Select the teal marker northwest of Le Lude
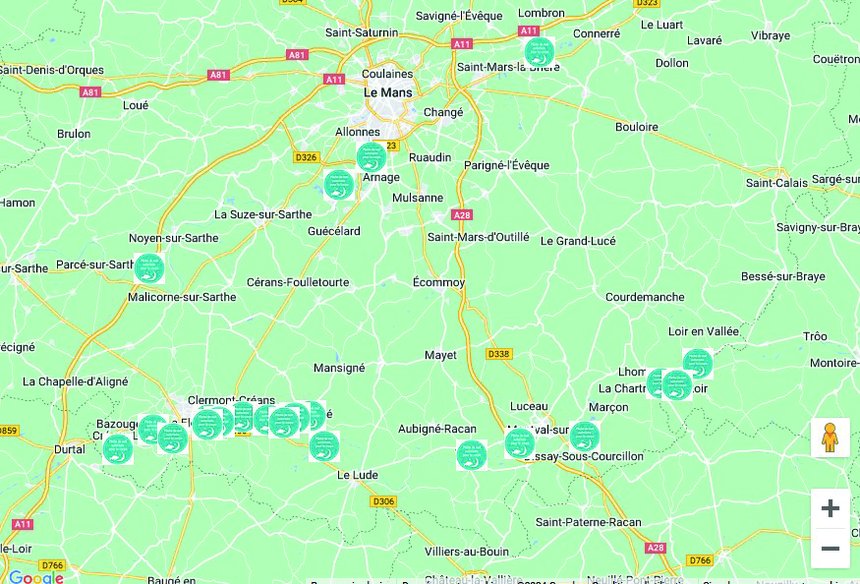This screenshot has height=584, width=860. click(x=324, y=446)
